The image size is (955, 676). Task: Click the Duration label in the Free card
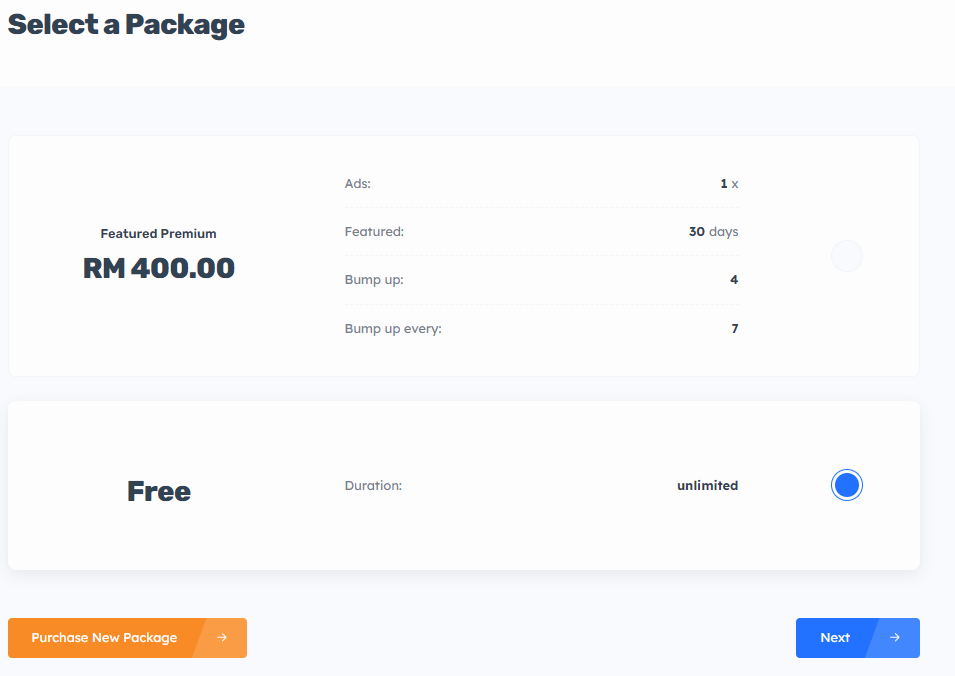coord(373,486)
